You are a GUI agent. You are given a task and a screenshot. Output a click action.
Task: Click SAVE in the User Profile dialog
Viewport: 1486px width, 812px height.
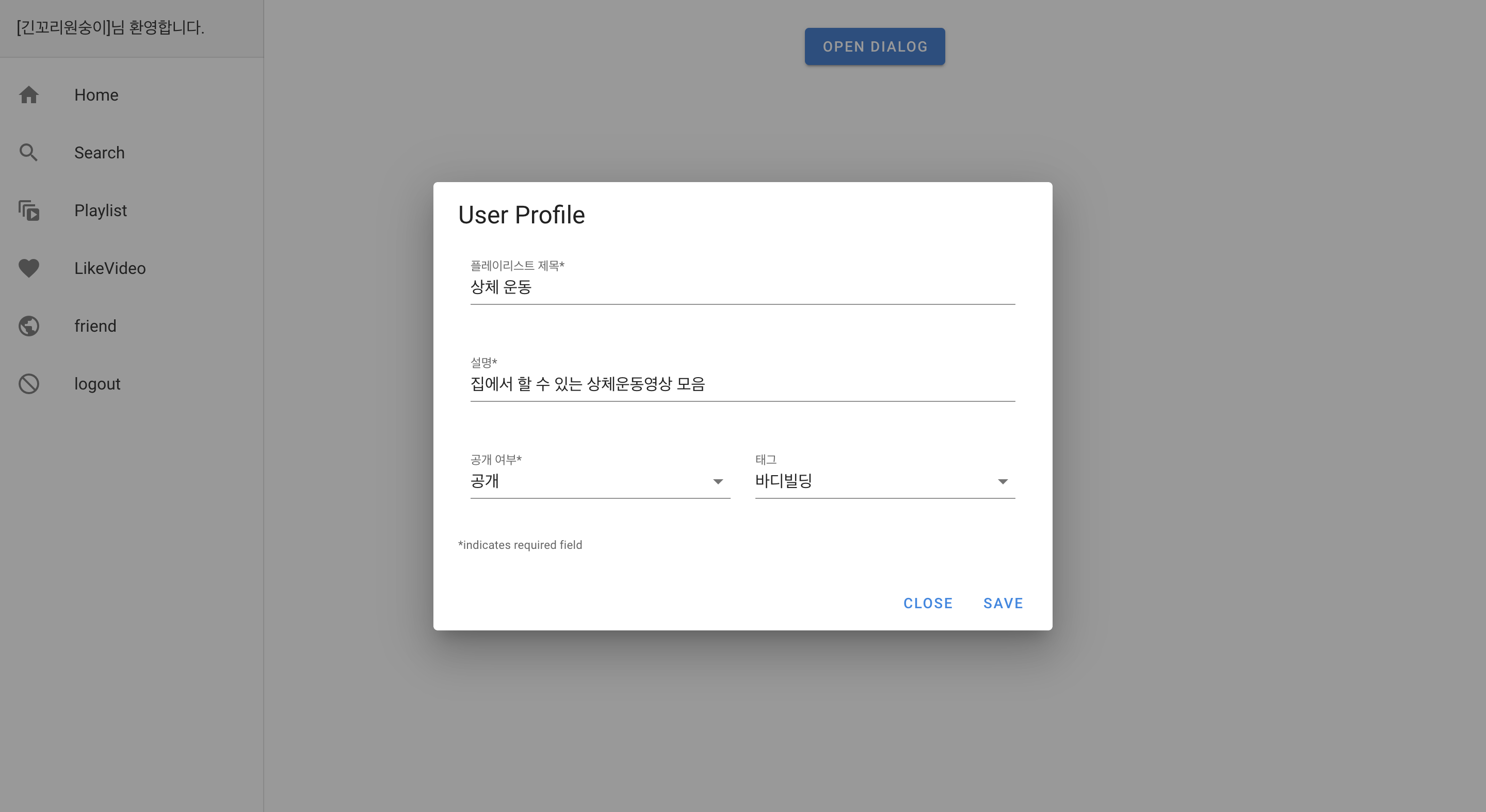1003,603
